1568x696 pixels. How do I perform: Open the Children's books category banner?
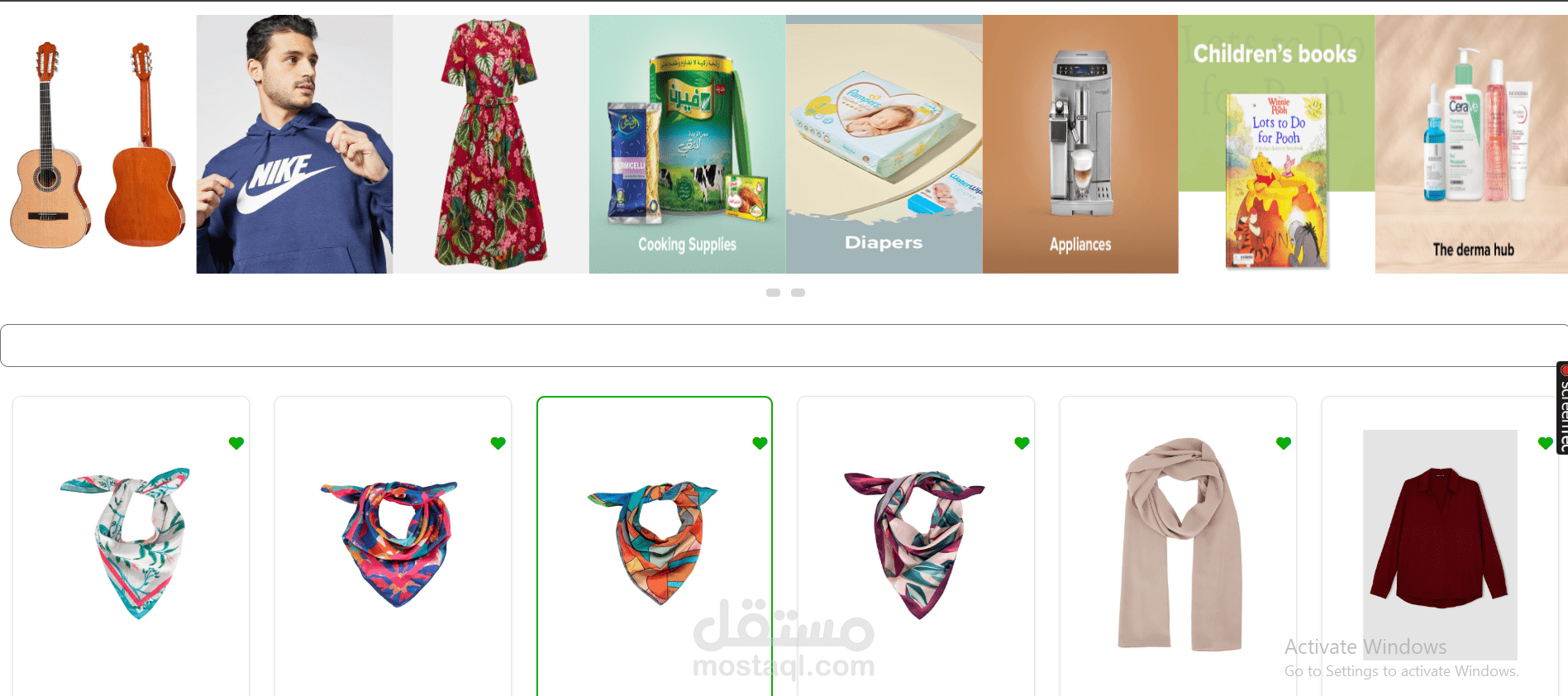click(x=1276, y=144)
